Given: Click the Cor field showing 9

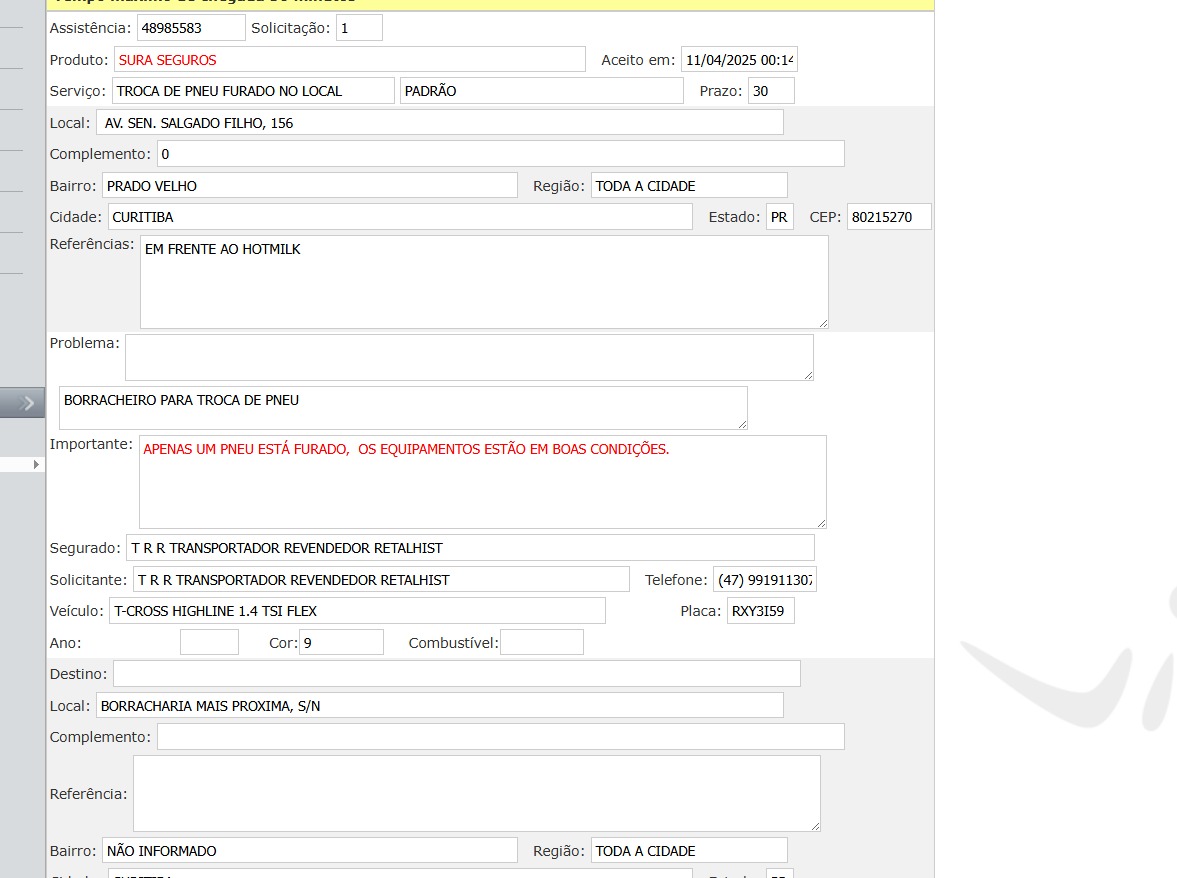Looking at the screenshot, I should point(342,642).
